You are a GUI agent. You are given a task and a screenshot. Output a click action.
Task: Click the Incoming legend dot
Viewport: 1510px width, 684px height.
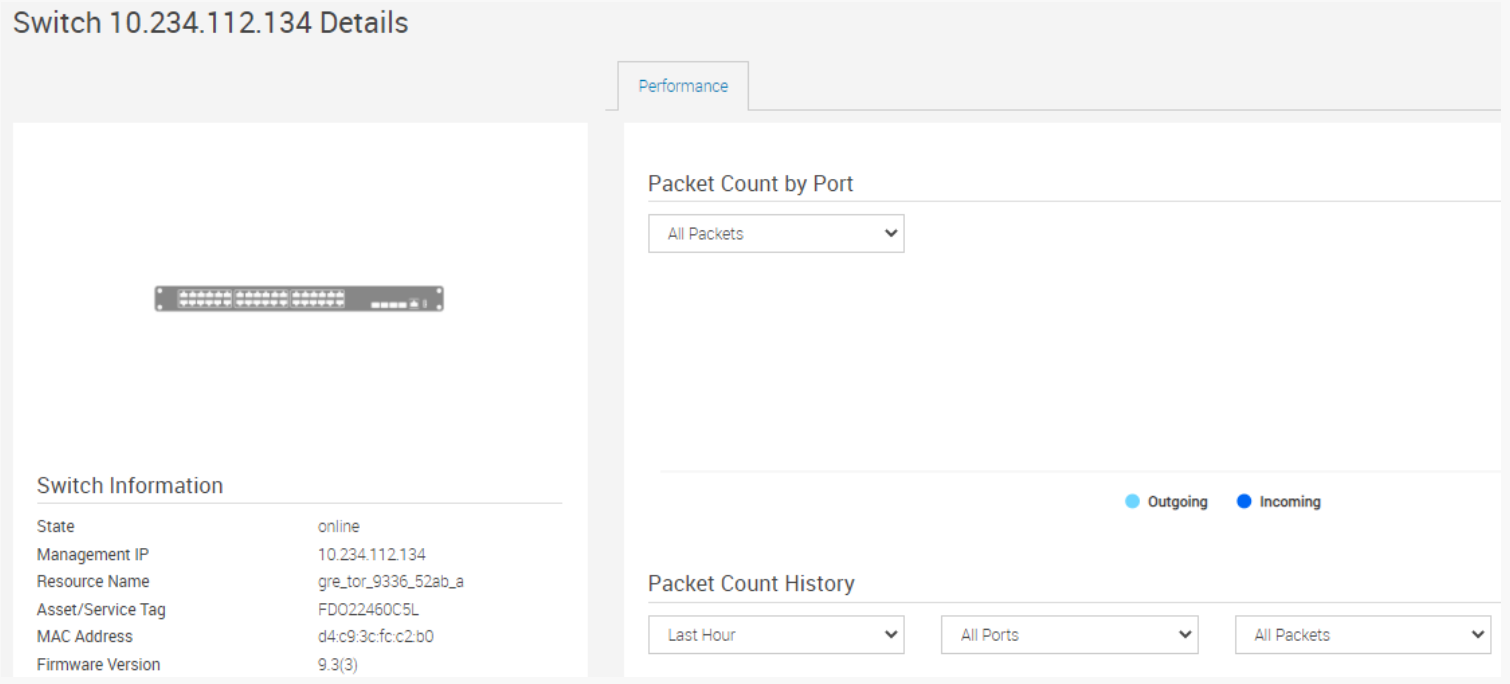pyautogui.click(x=1245, y=501)
